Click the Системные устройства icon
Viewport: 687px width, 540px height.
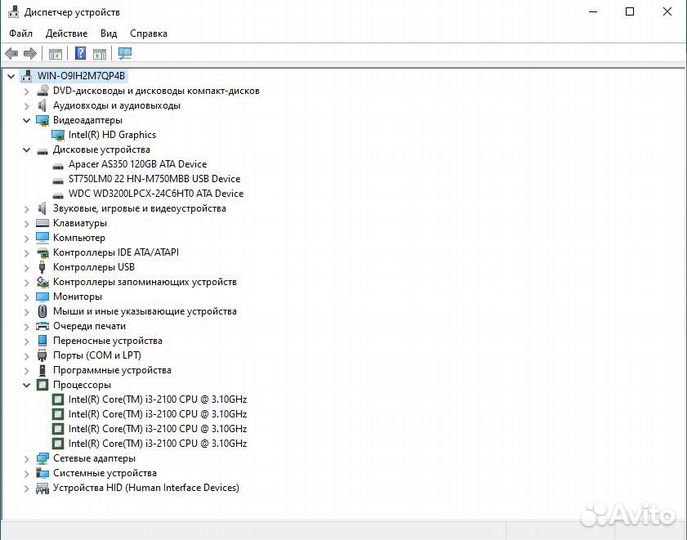click(x=42, y=473)
